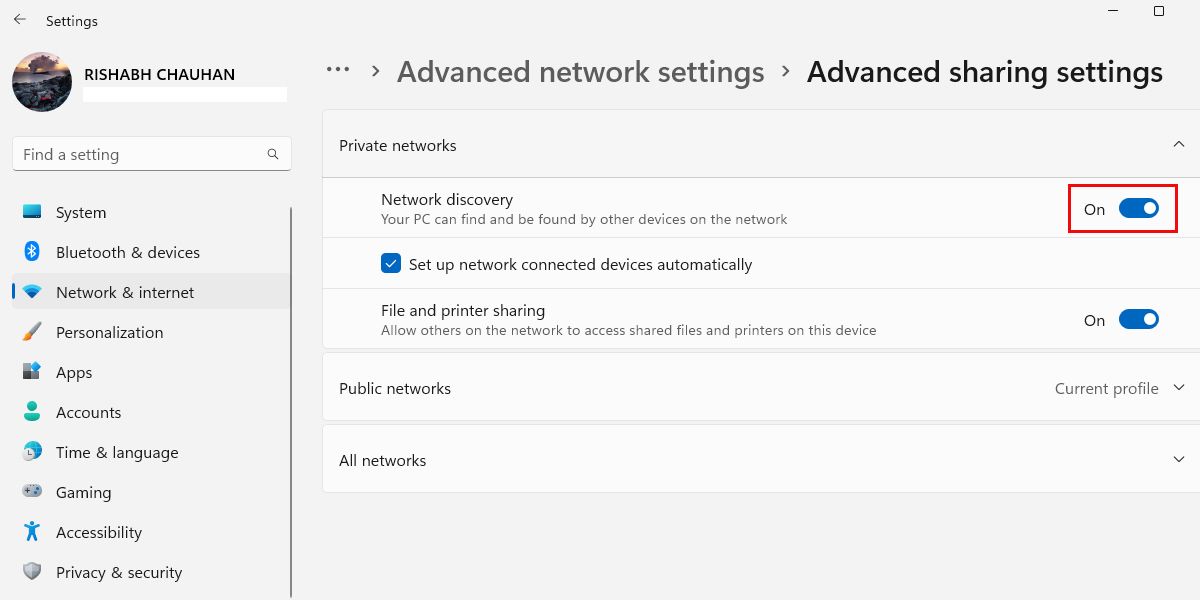Click the Find a setting search box
The height and width of the screenshot is (600, 1200).
tap(150, 154)
